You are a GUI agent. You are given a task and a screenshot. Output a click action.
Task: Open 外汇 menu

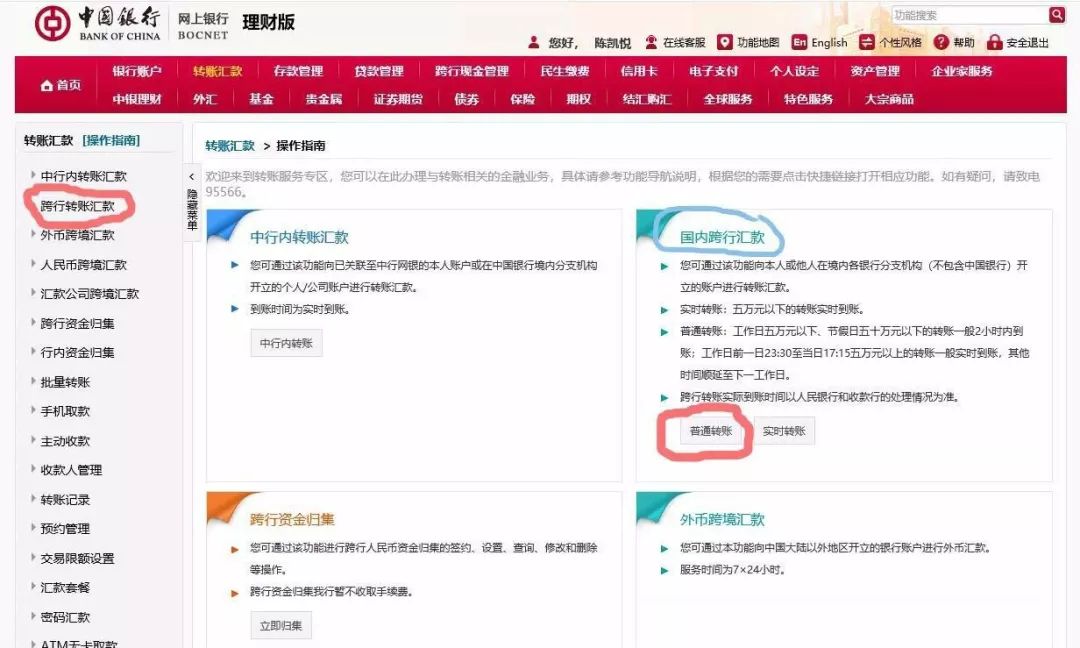[205, 99]
